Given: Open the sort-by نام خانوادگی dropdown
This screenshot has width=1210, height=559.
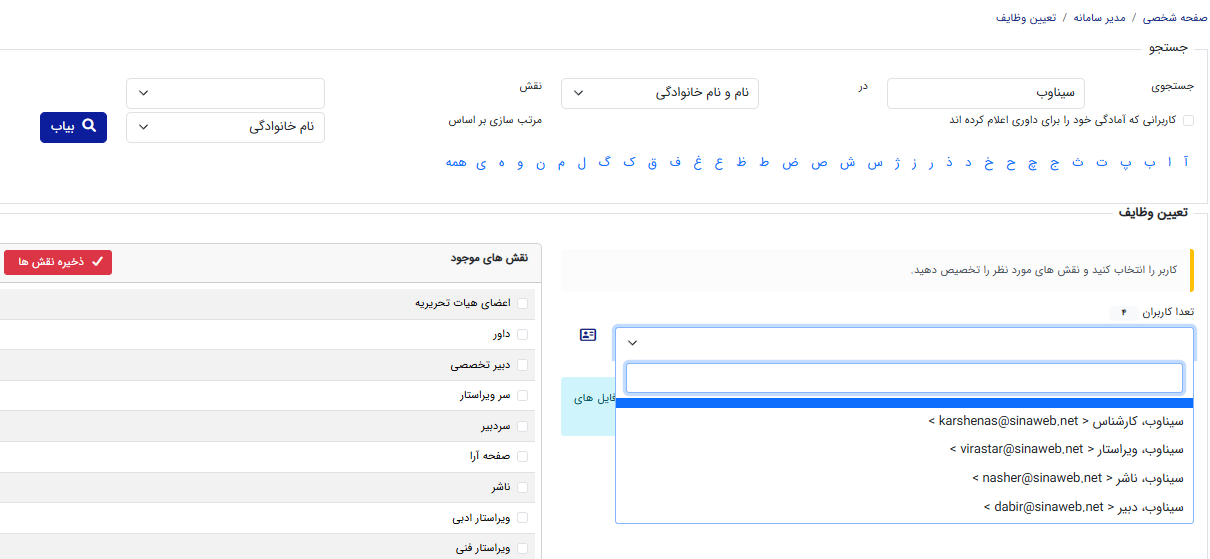Looking at the screenshot, I should 225,127.
